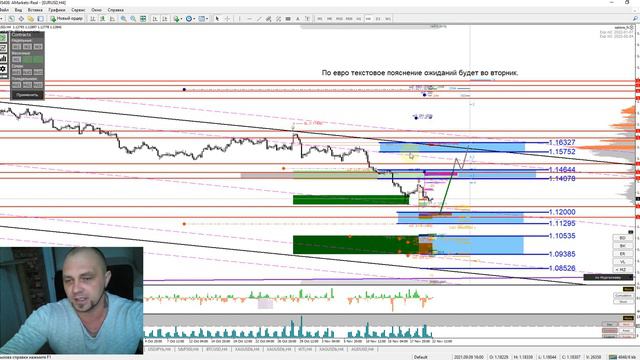Click the line-chart icon beside Contracts panel
This screenshot has width=640, height=360.
[x=3, y=48]
